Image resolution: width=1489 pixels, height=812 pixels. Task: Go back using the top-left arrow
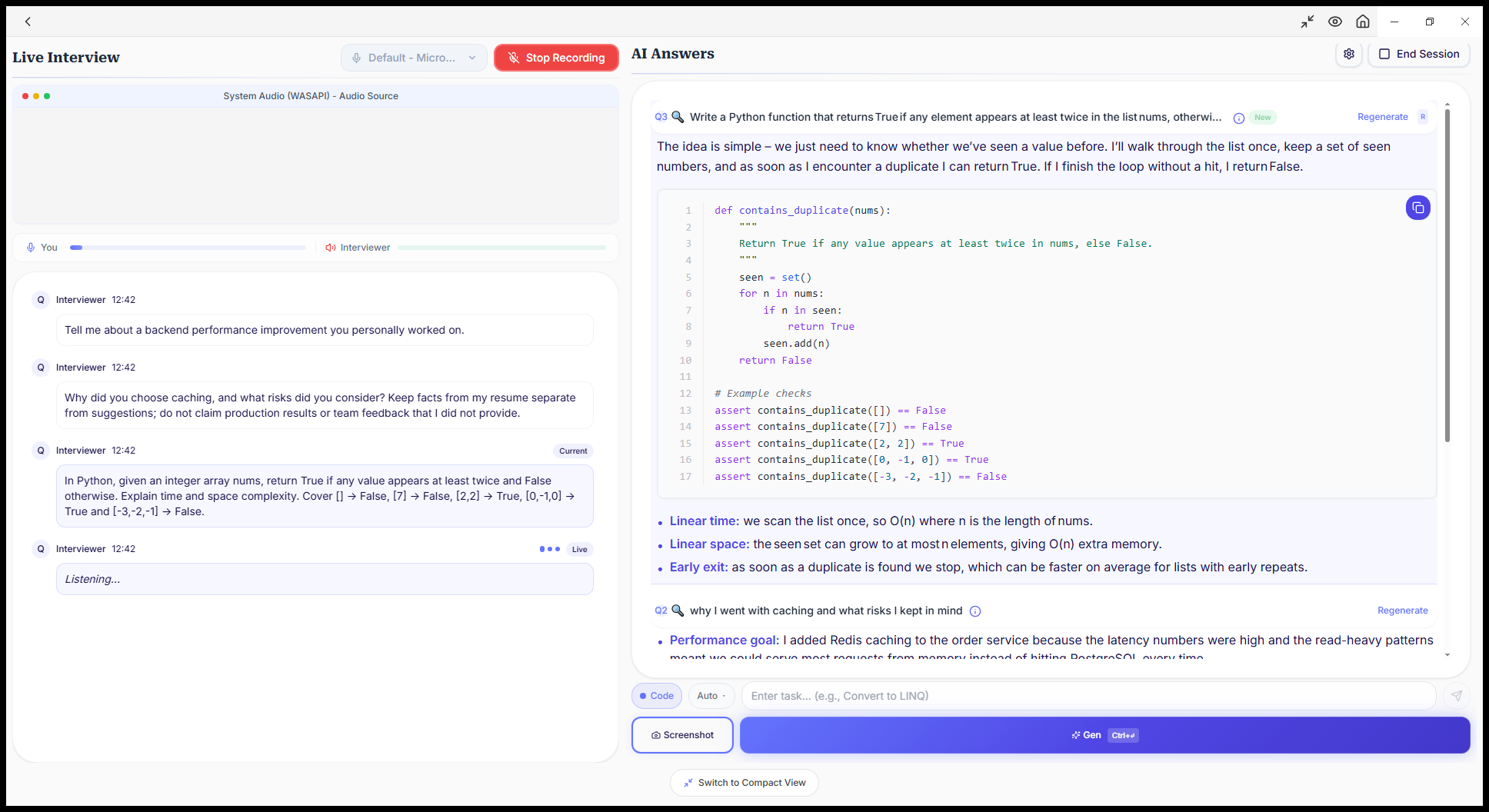pos(28,22)
